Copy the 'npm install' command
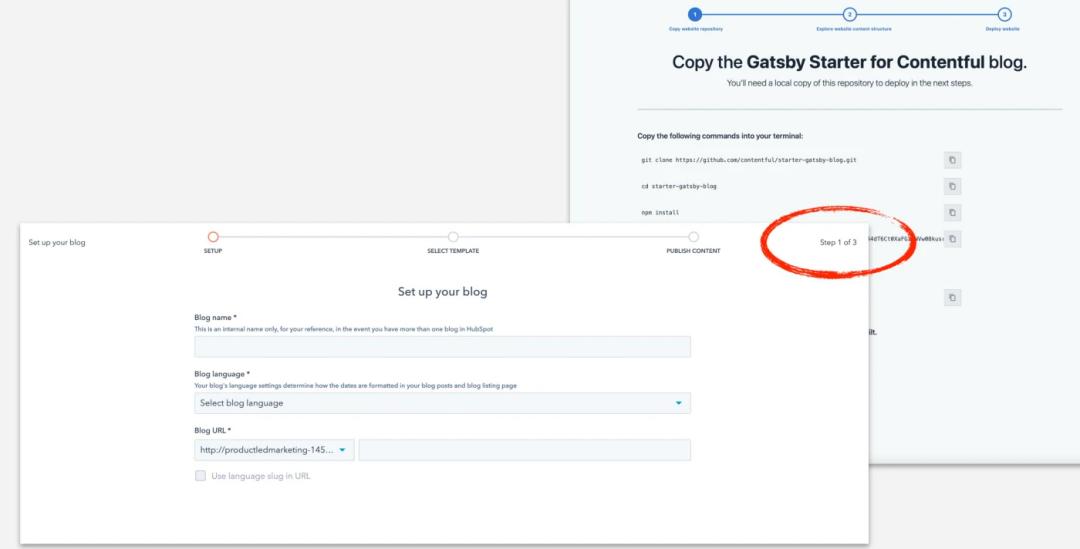The height and width of the screenshot is (549, 1080). 952,213
